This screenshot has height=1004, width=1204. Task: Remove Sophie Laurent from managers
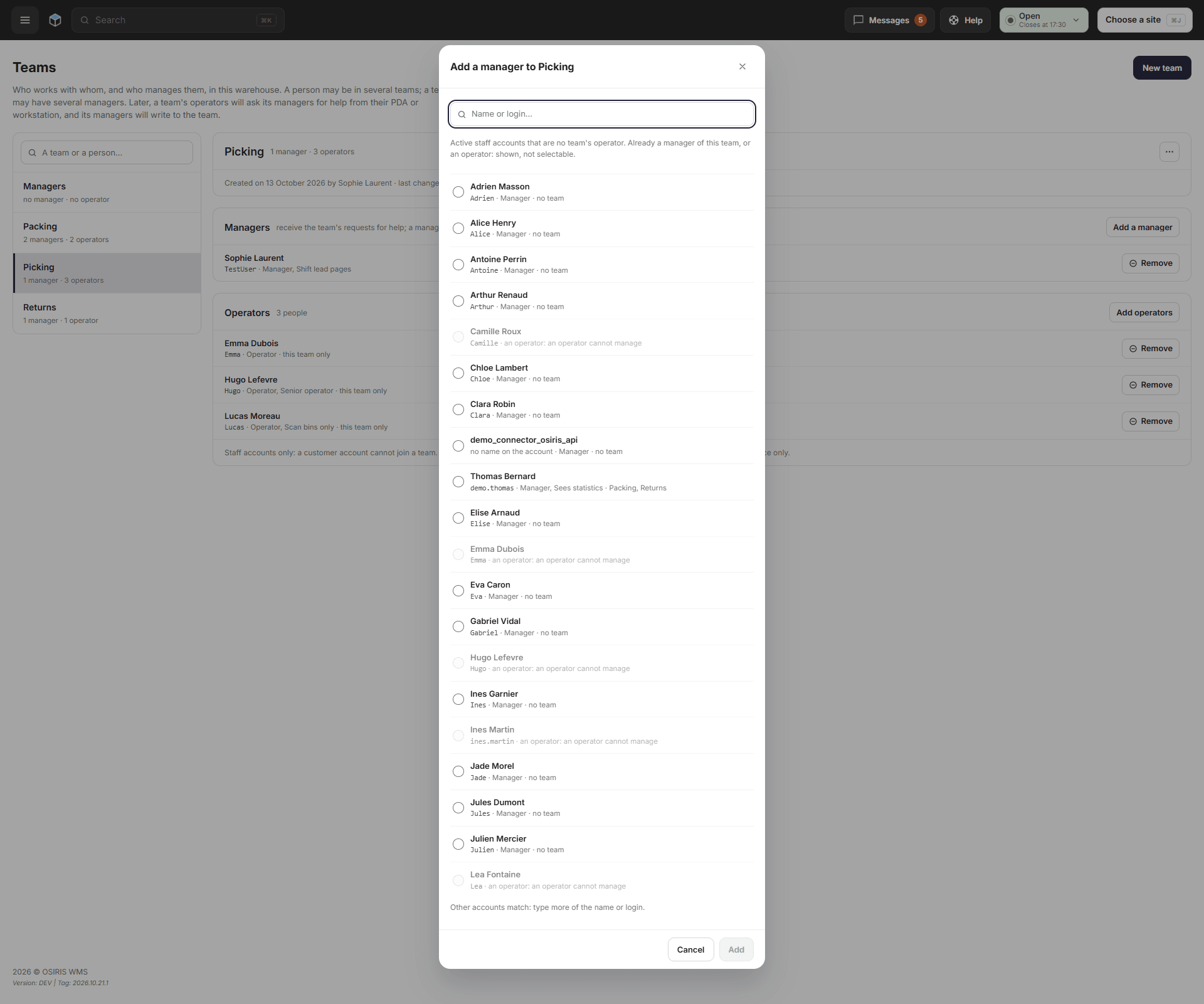point(1151,263)
